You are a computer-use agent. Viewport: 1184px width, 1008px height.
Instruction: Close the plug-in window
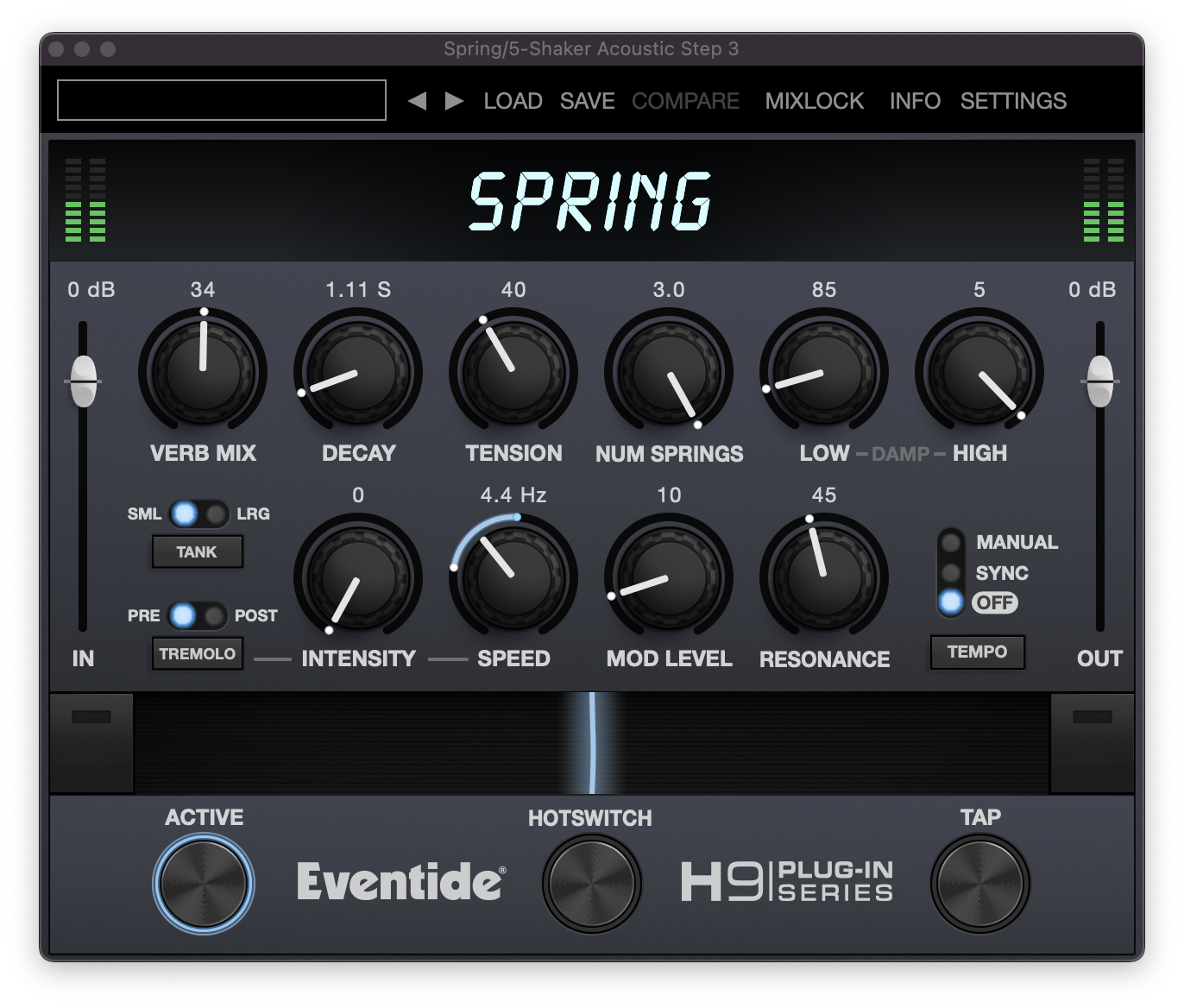(x=57, y=49)
